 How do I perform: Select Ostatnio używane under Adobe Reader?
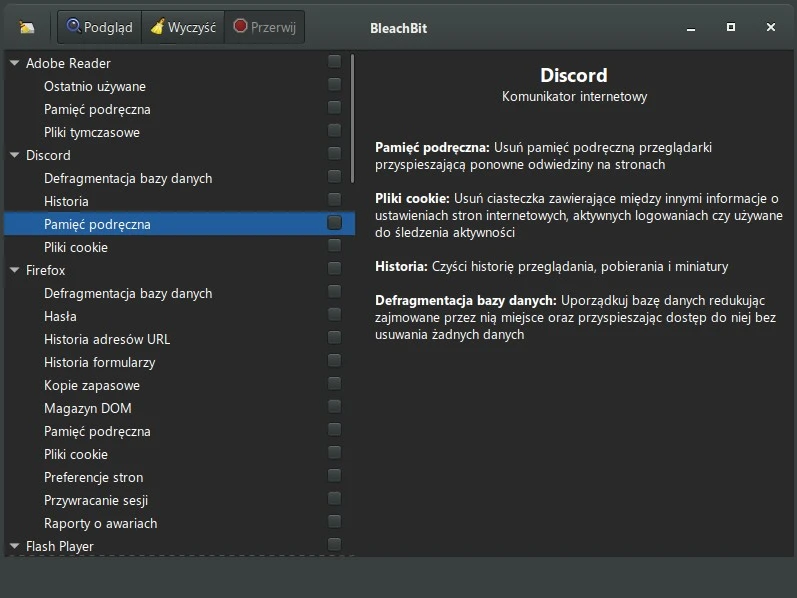pyautogui.click(x=94, y=86)
